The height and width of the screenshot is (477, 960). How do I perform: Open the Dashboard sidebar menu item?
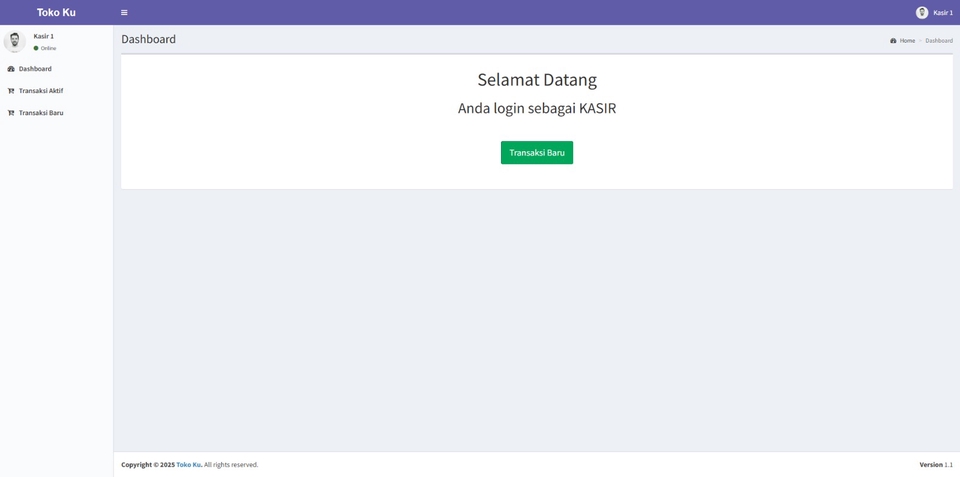click(x=56, y=69)
